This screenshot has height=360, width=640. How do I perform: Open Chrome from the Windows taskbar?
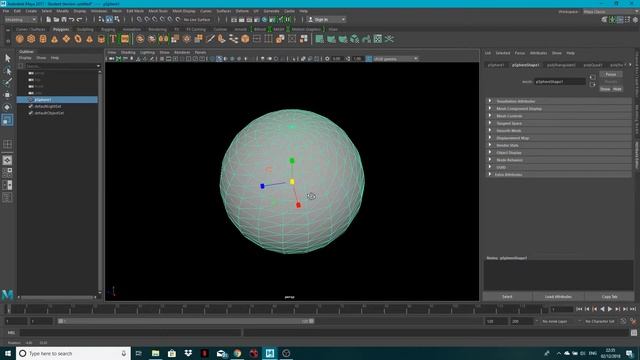(x=237, y=353)
